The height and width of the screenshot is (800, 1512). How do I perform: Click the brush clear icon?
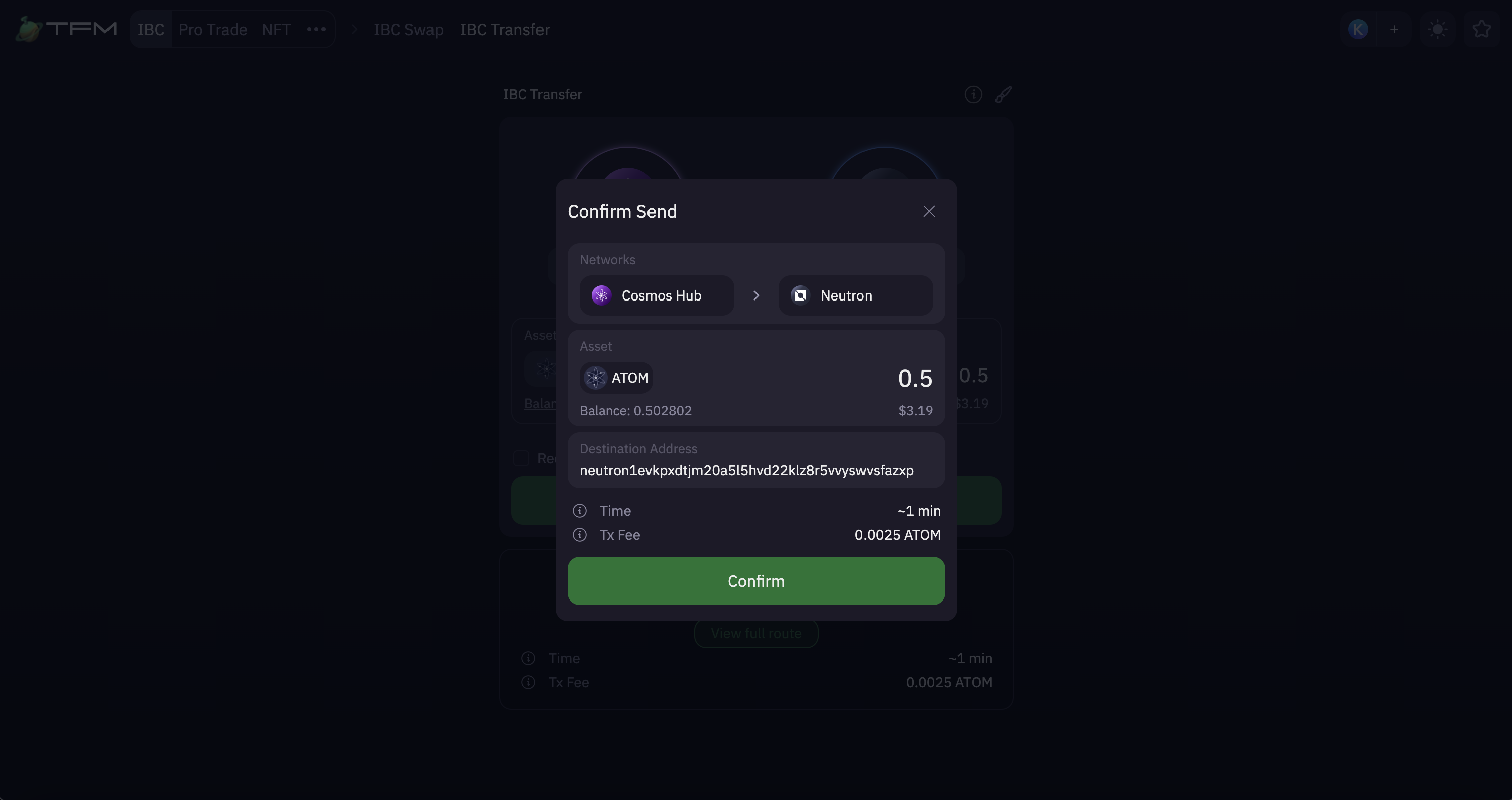(x=1003, y=94)
